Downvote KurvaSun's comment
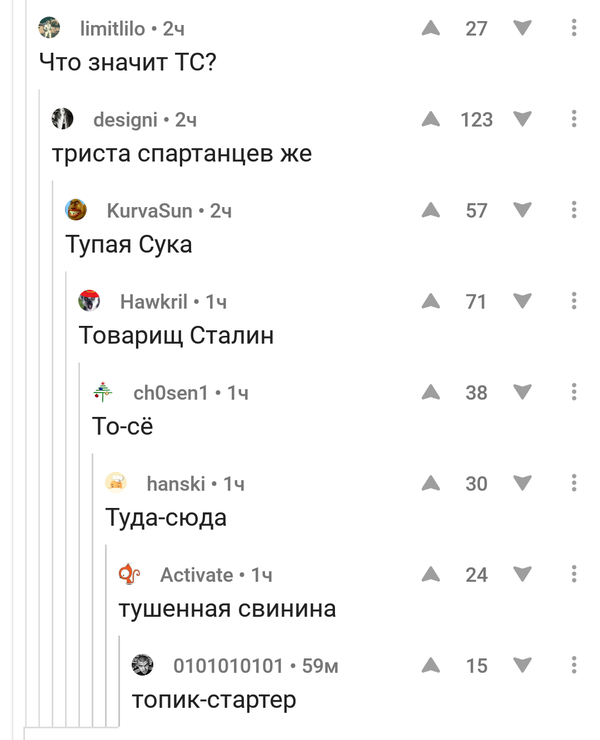The width and height of the screenshot is (600, 740). click(522, 211)
